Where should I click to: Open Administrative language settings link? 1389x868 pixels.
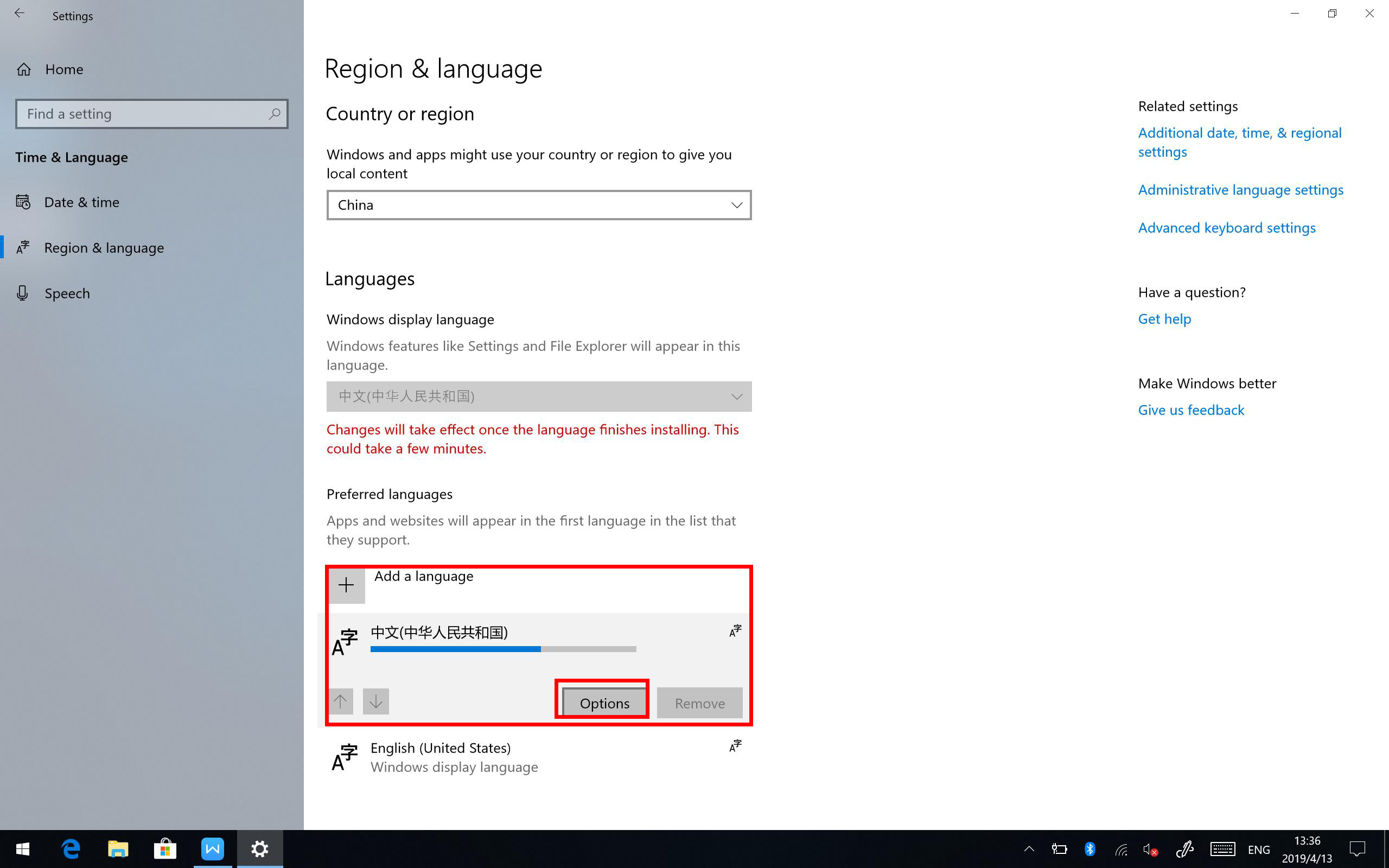[x=1240, y=190]
